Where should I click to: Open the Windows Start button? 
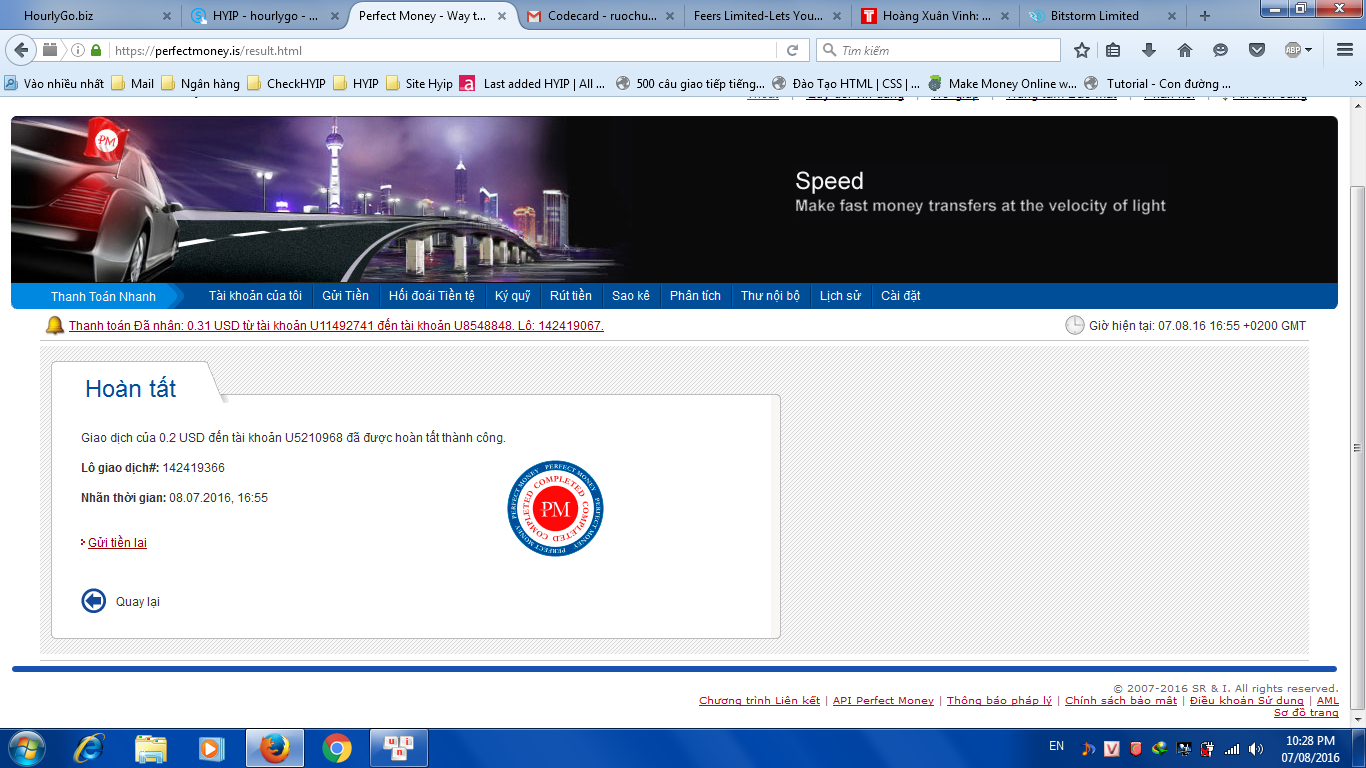pyautogui.click(x=26, y=748)
